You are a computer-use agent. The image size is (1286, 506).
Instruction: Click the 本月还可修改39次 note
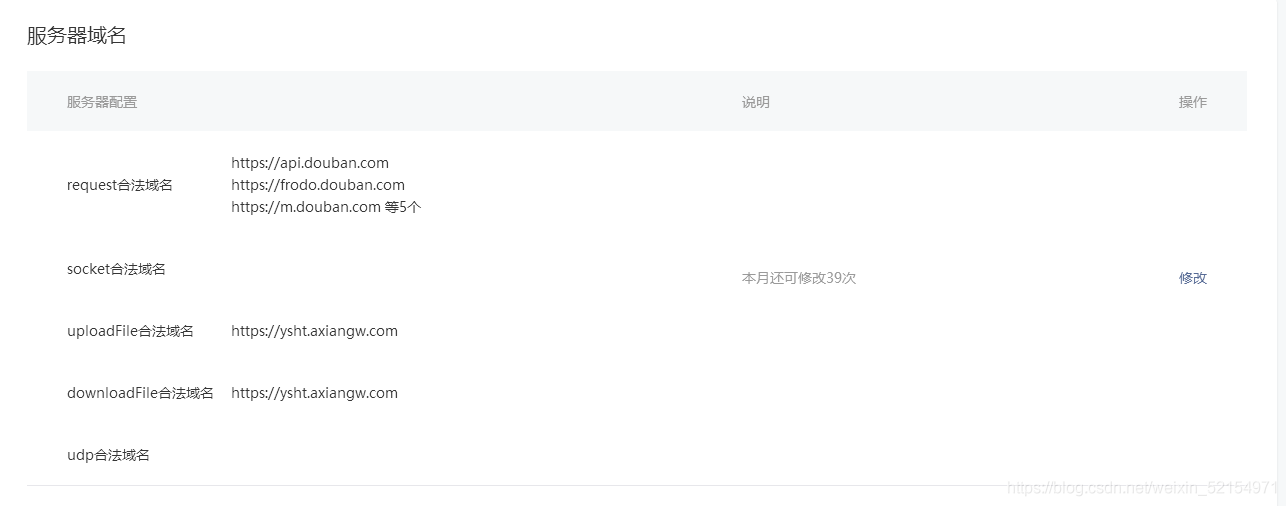(x=798, y=278)
